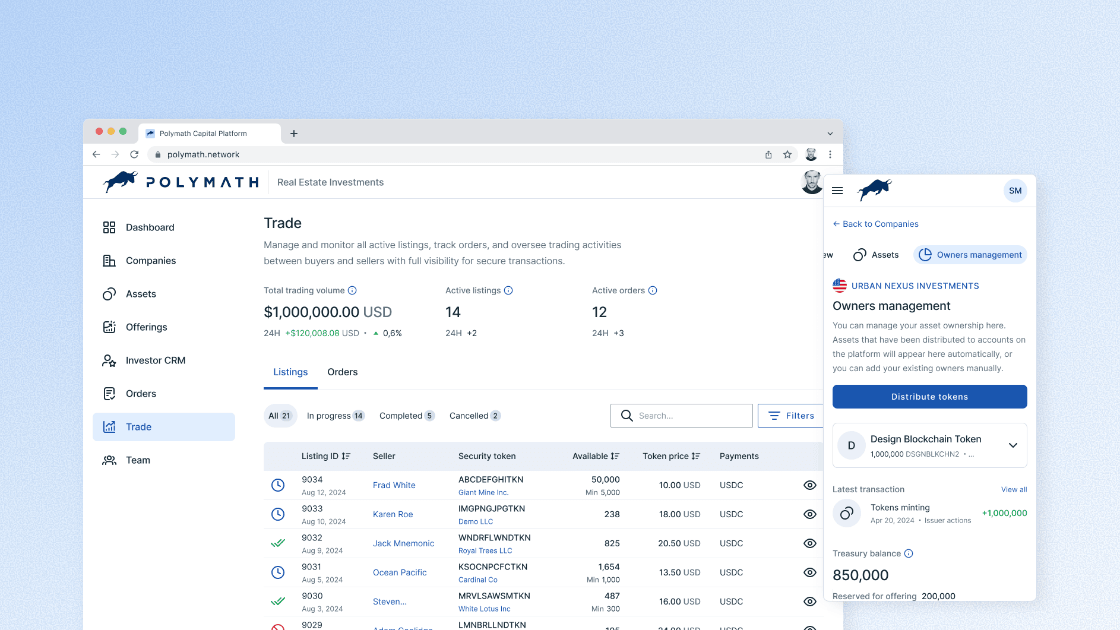Click SM avatar in mobile panel
Viewport: 1120px width, 630px height.
point(1015,191)
